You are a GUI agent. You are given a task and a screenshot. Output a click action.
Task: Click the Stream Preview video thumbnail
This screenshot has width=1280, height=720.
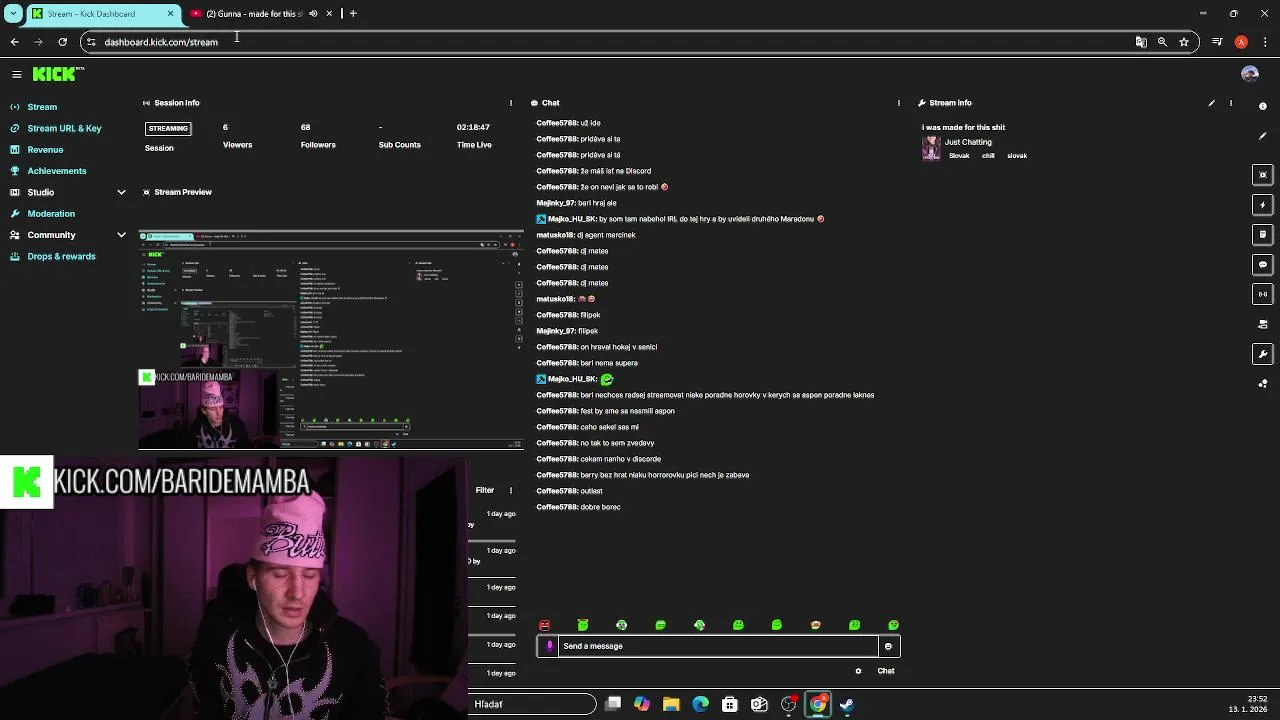[x=331, y=340]
